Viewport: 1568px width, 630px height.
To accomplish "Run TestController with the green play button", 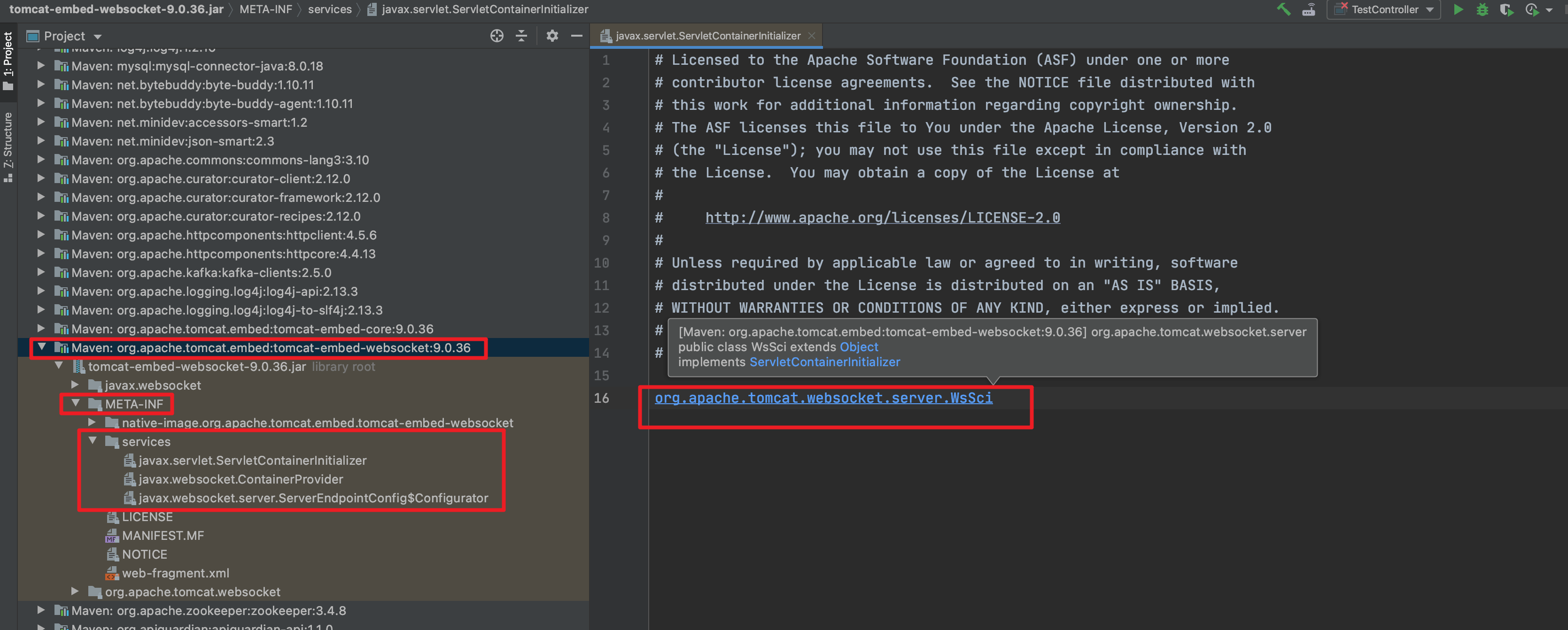I will [1459, 9].
